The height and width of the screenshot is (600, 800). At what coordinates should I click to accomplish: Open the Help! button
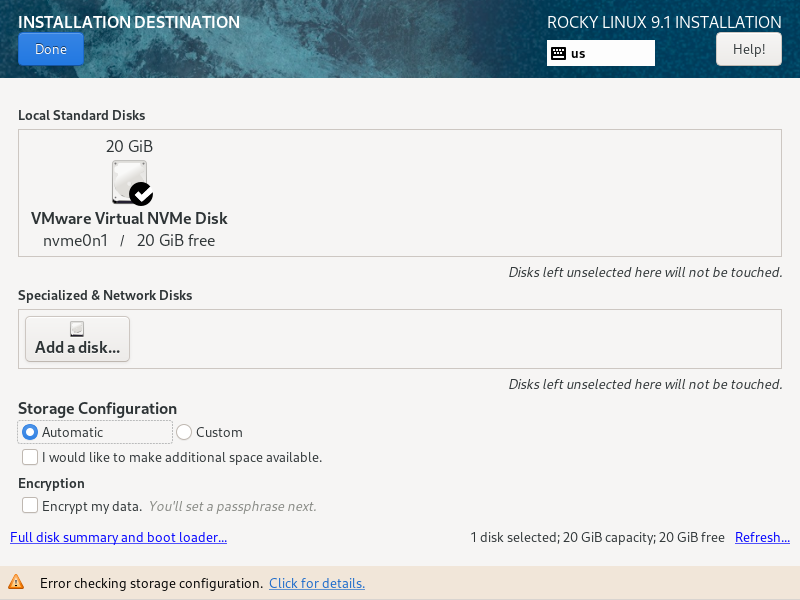(x=748, y=49)
